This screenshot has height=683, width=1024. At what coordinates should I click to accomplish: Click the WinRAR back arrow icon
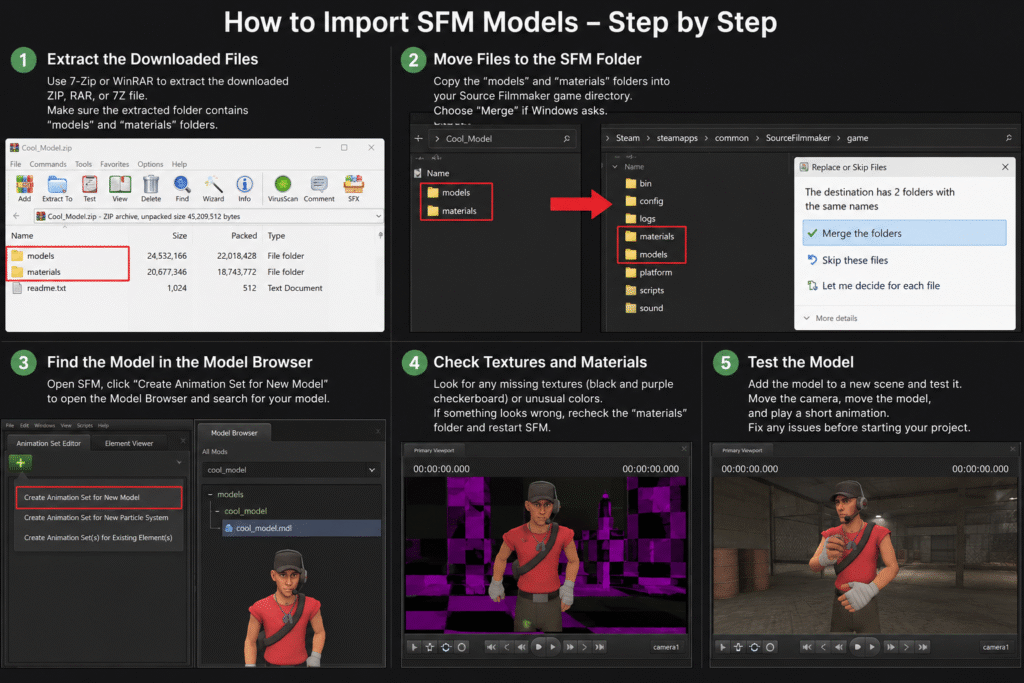coord(16,216)
